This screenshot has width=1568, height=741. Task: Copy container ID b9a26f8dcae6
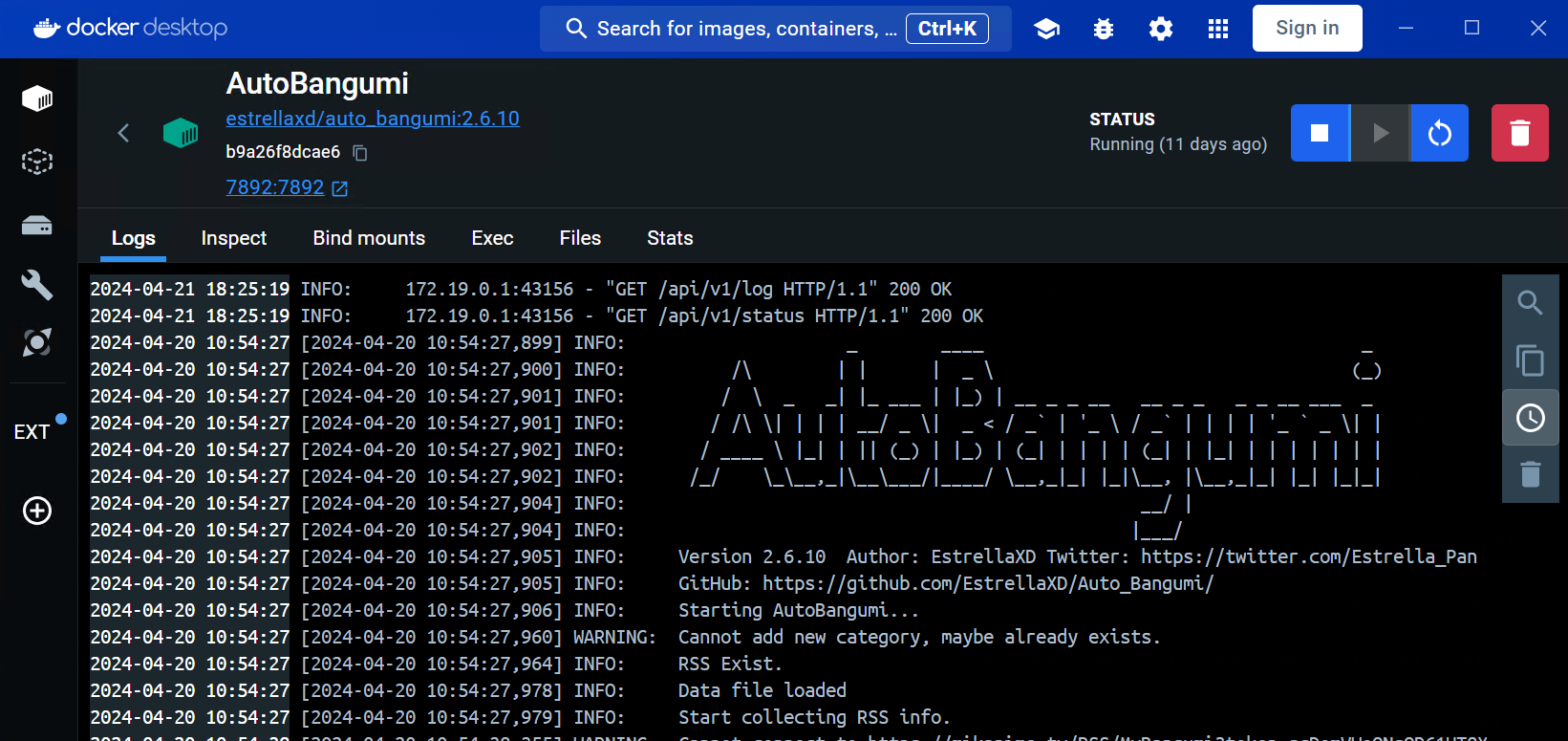[x=360, y=153]
